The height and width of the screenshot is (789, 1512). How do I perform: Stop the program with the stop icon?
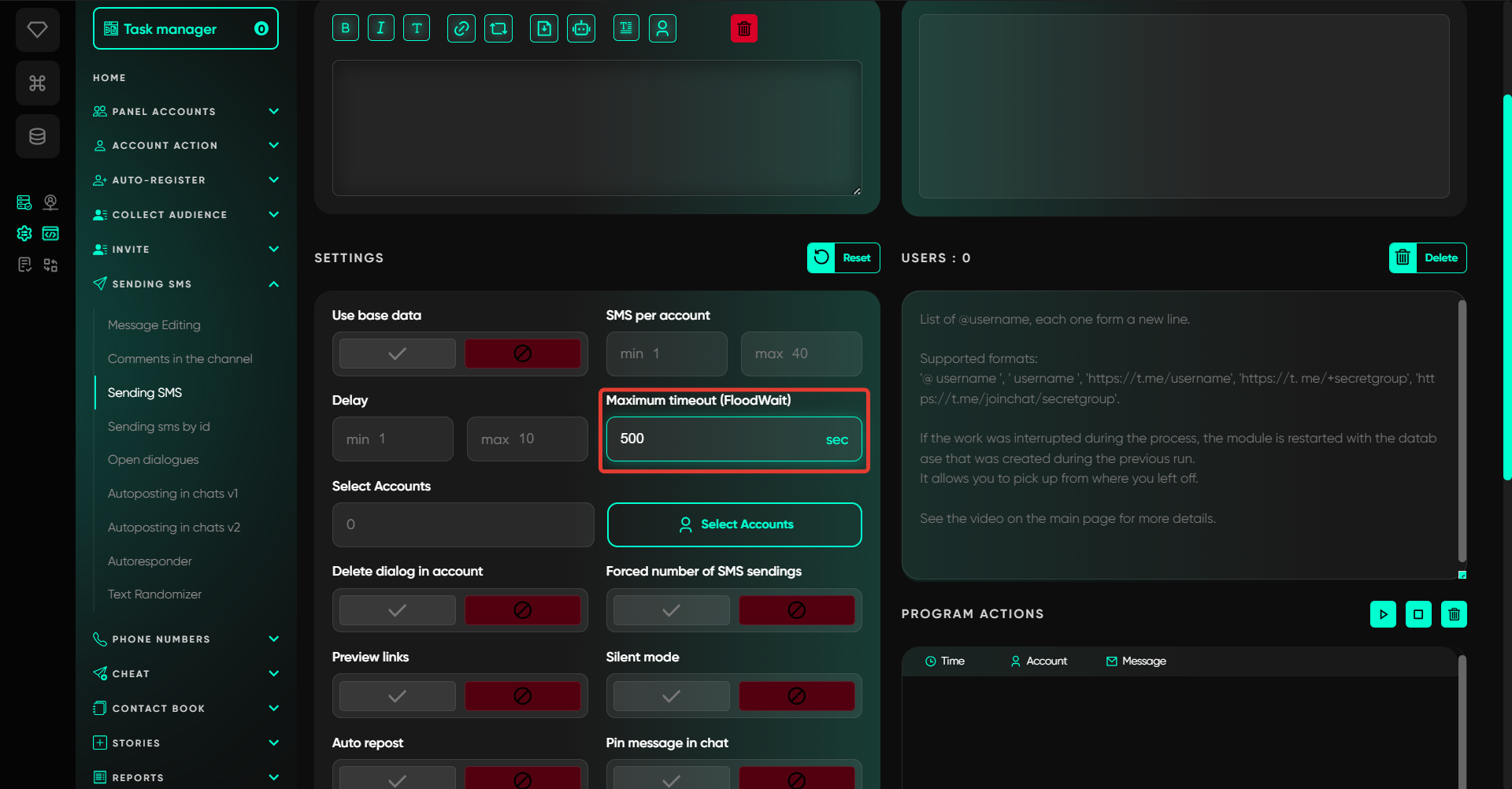coord(1418,614)
